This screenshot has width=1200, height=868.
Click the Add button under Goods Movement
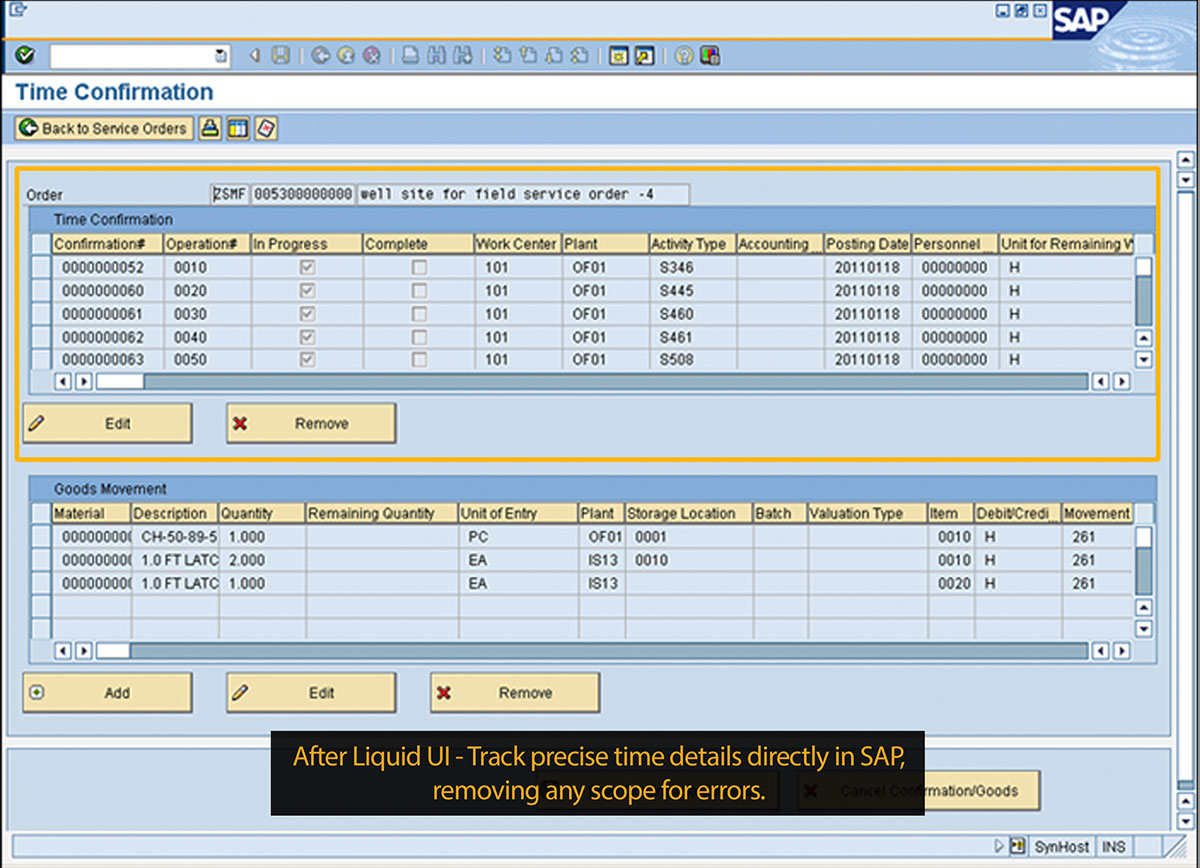[107, 692]
